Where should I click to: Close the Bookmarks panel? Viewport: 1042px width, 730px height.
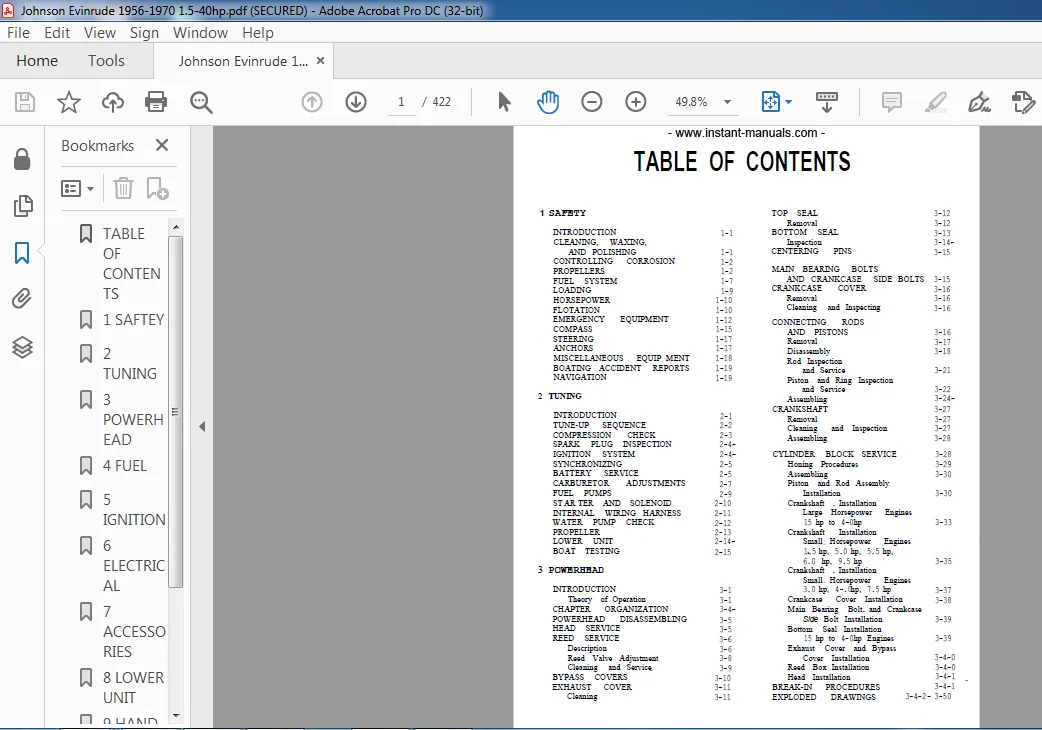(x=161, y=145)
